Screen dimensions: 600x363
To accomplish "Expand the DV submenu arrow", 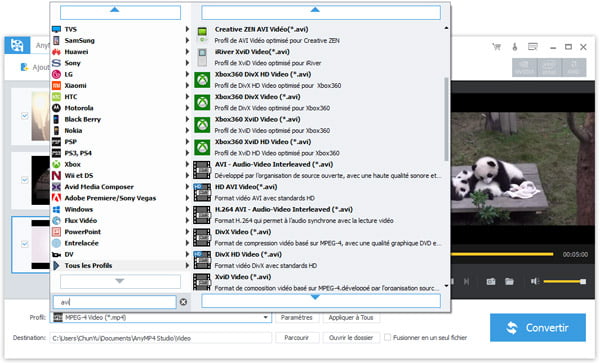I will click(187, 254).
